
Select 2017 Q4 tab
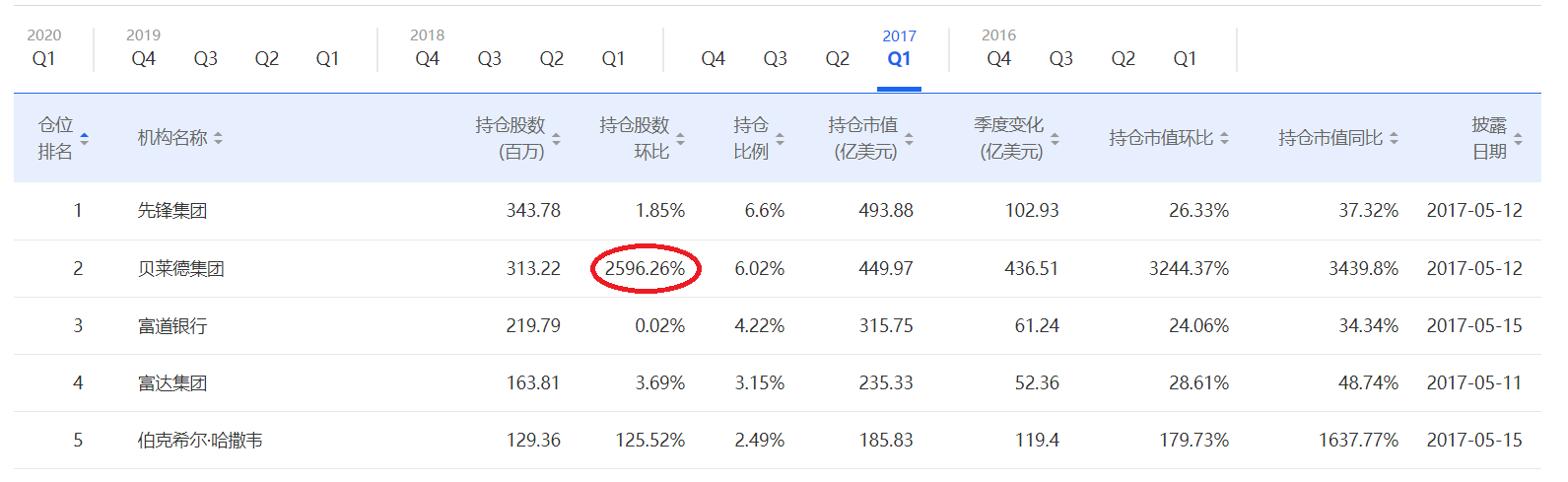713,59
